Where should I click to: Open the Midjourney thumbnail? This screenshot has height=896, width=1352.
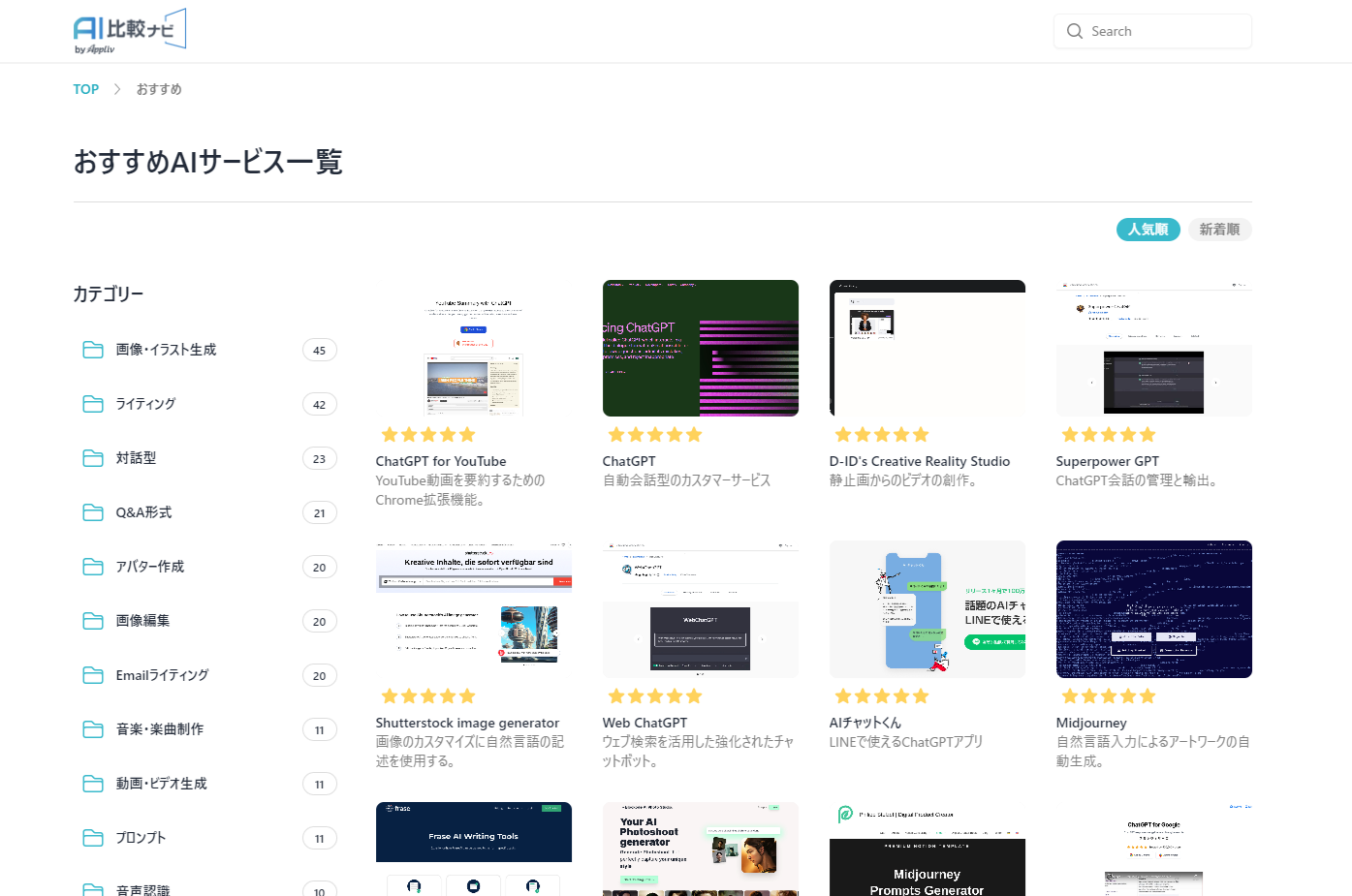tap(1154, 609)
